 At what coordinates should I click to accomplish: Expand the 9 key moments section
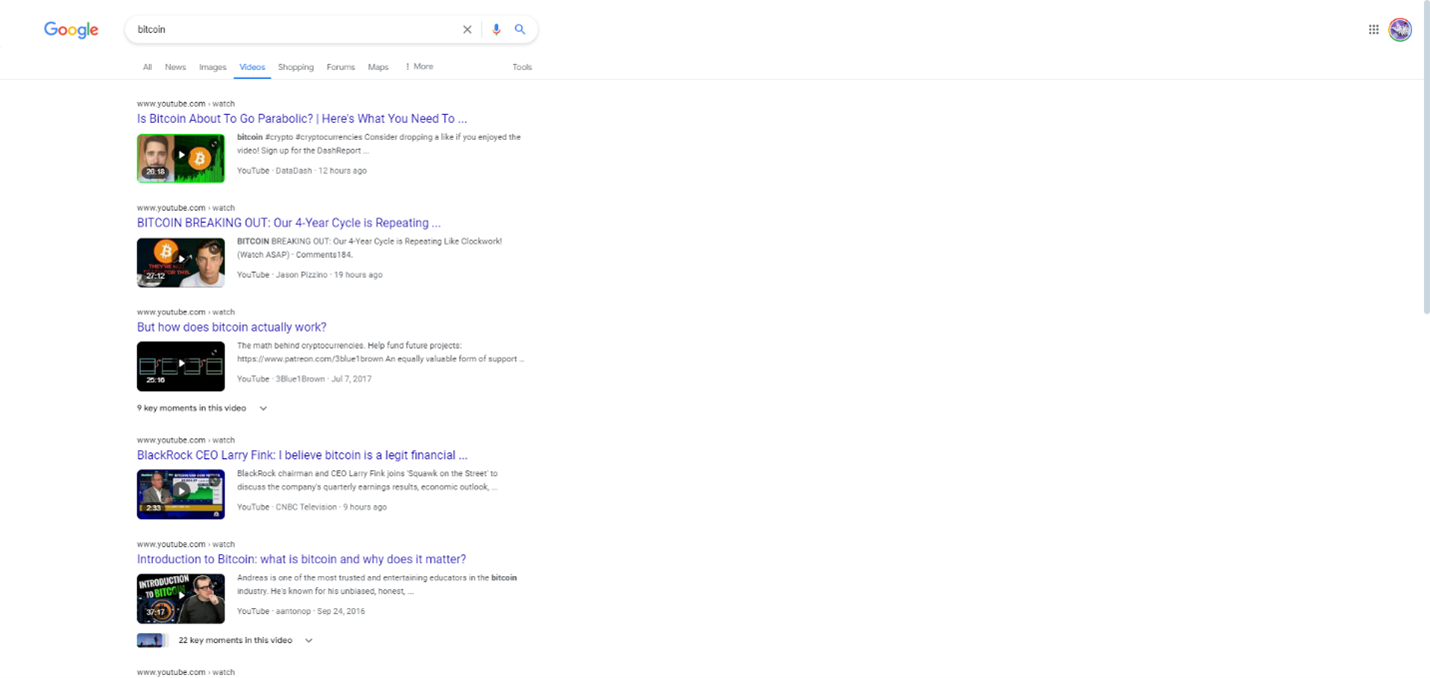click(262, 408)
